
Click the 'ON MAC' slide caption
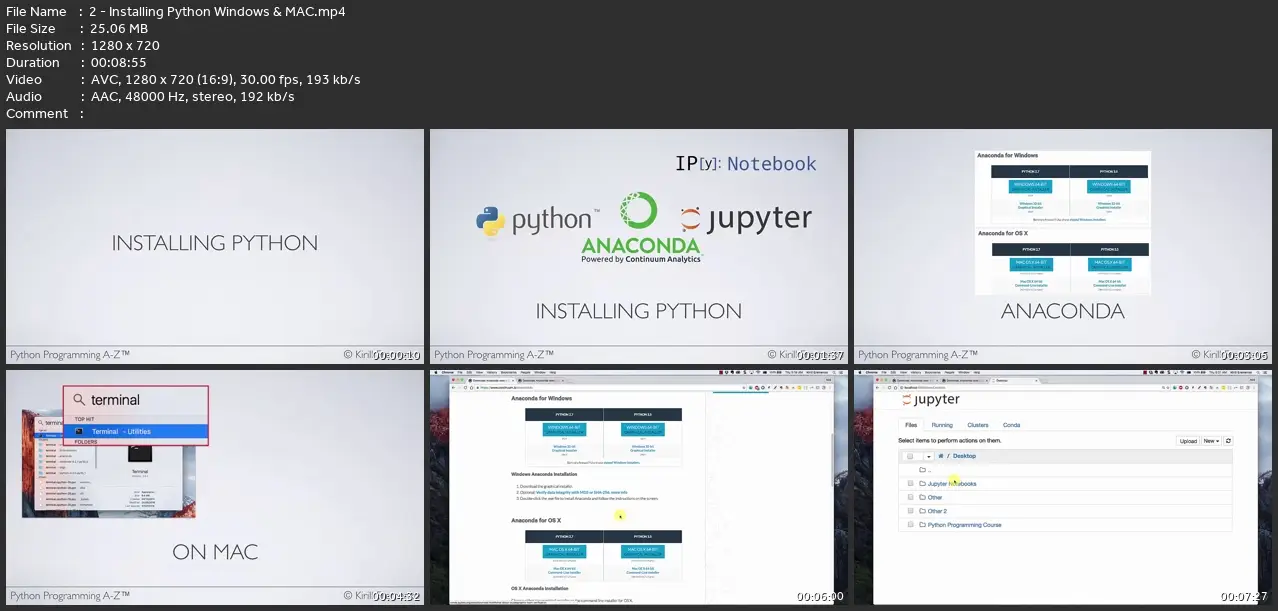click(x=215, y=552)
